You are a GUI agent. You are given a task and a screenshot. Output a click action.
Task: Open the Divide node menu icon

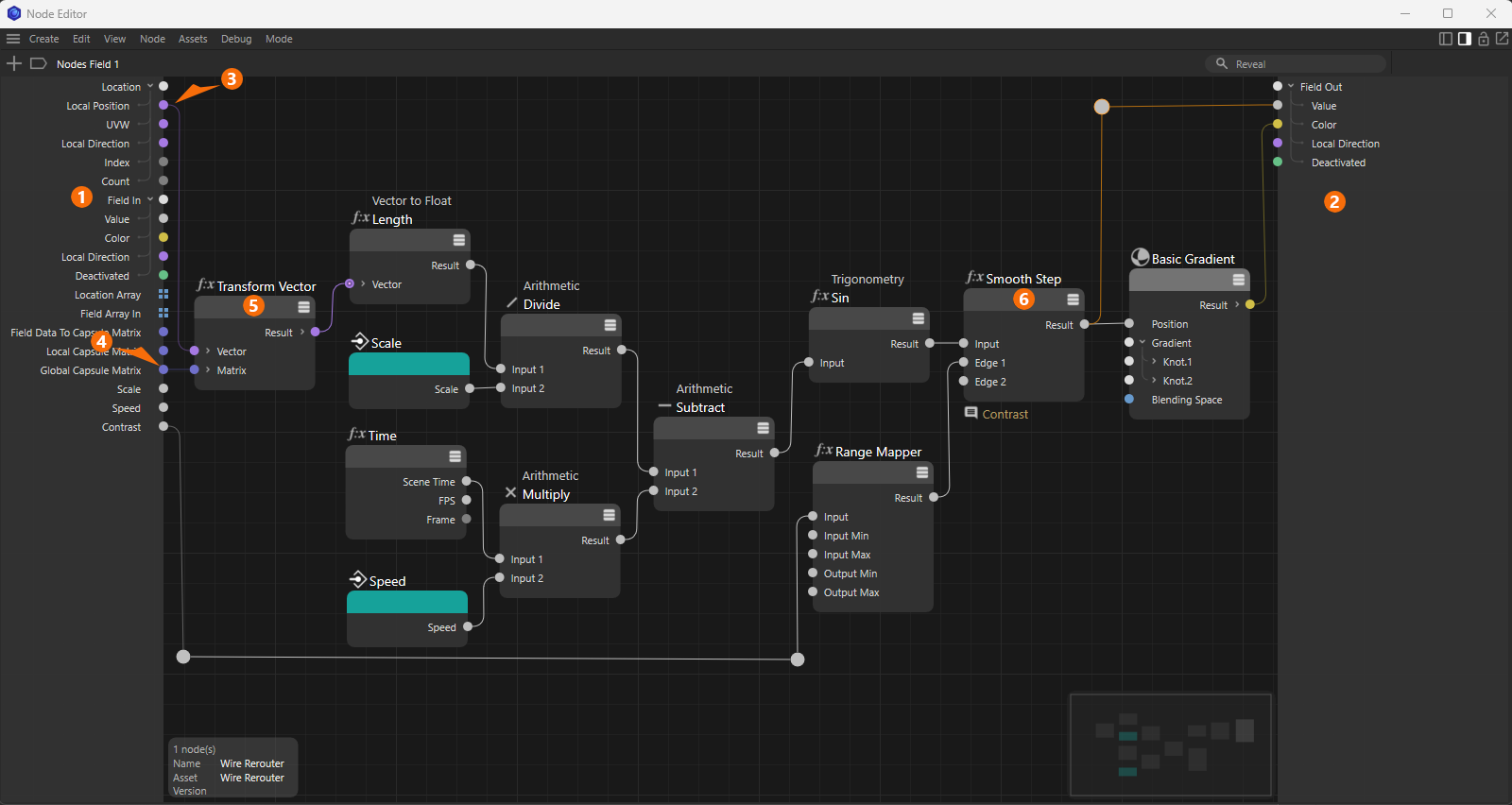click(610, 325)
